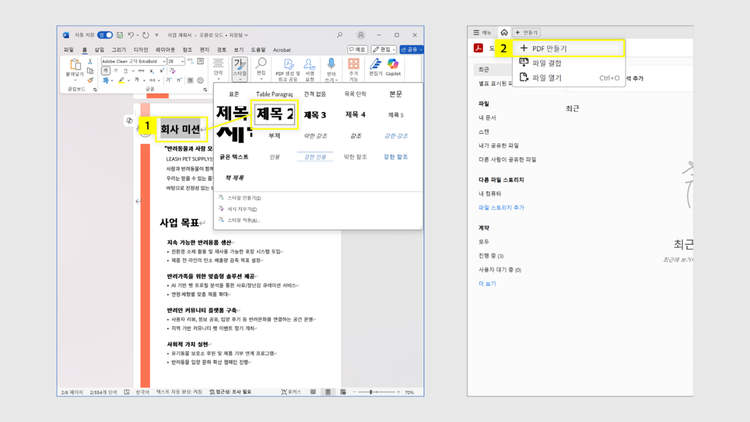This screenshot has width=750, height=422.
Task: Click the zoom in plus button
Action: (398, 392)
